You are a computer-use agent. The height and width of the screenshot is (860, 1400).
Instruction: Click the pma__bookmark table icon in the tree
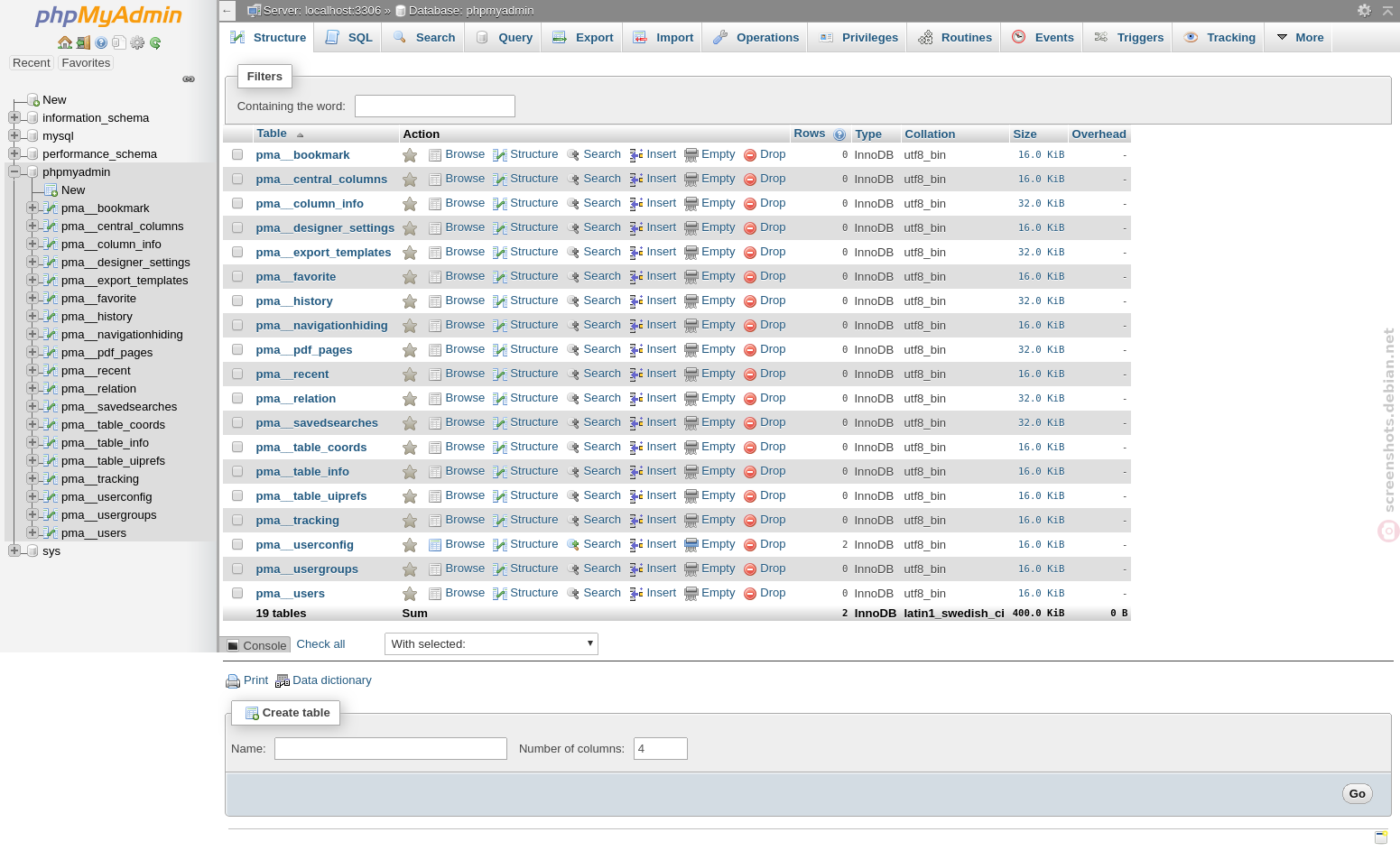(x=51, y=208)
